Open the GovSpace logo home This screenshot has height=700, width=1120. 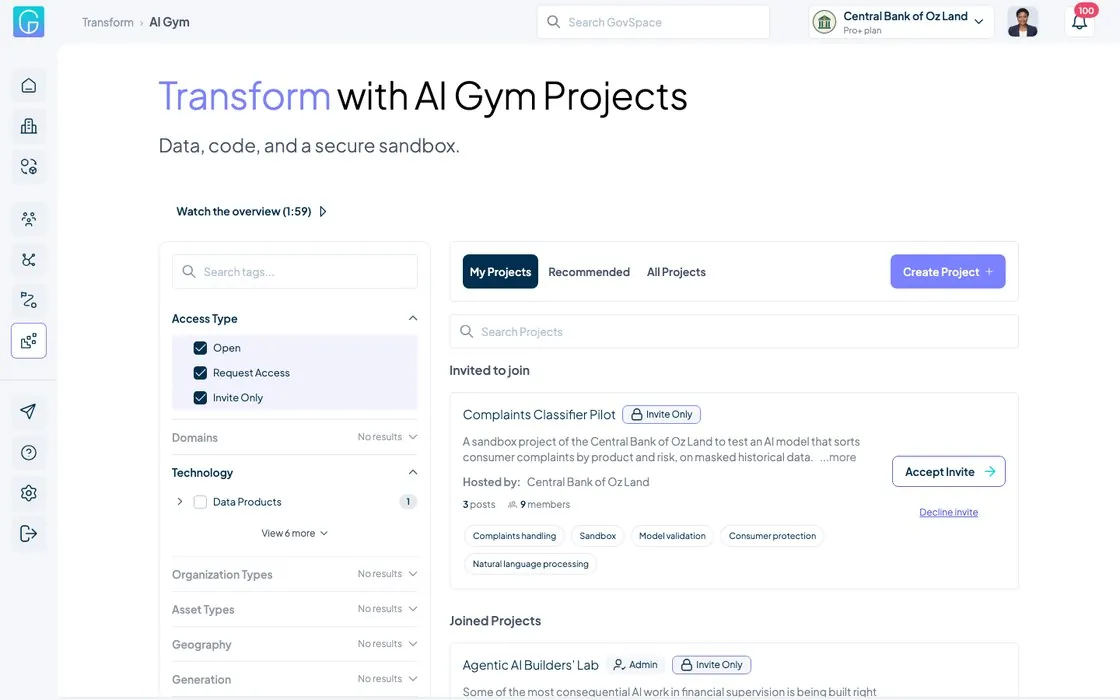[29, 21]
